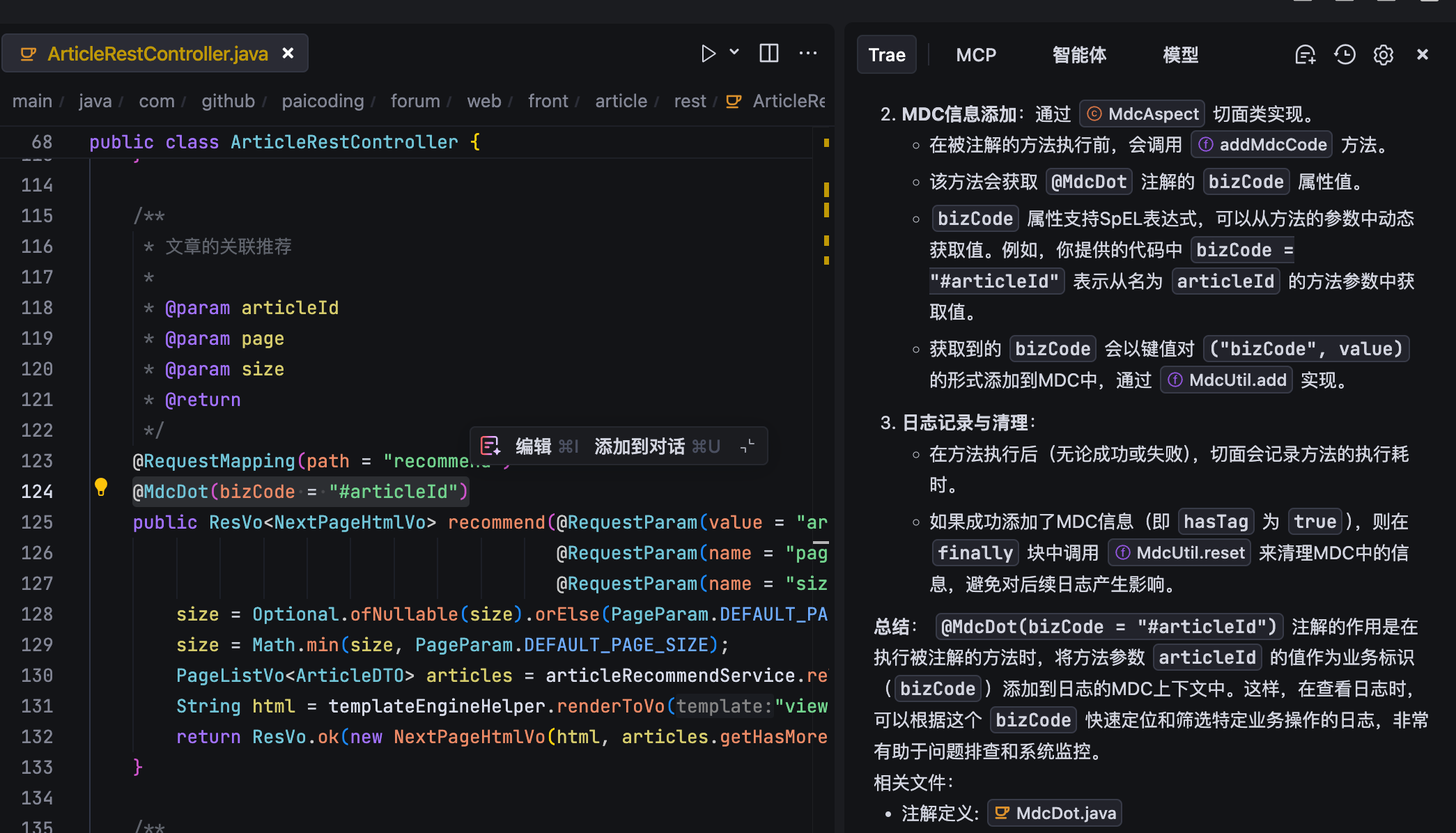Click the 'article' breadcrumb segment
This screenshot has height=833, width=1456.
pyautogui.click(x=621, y=101)
